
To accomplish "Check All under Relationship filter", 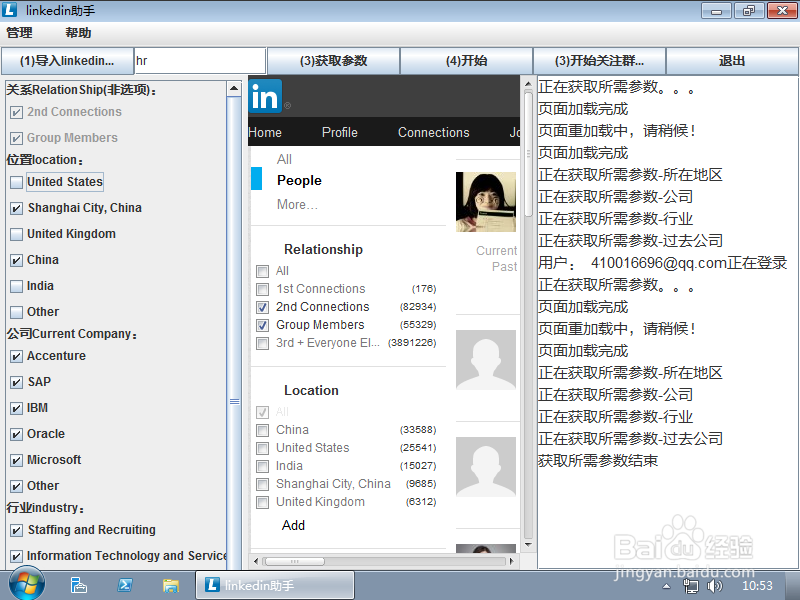I will [262, 271].
